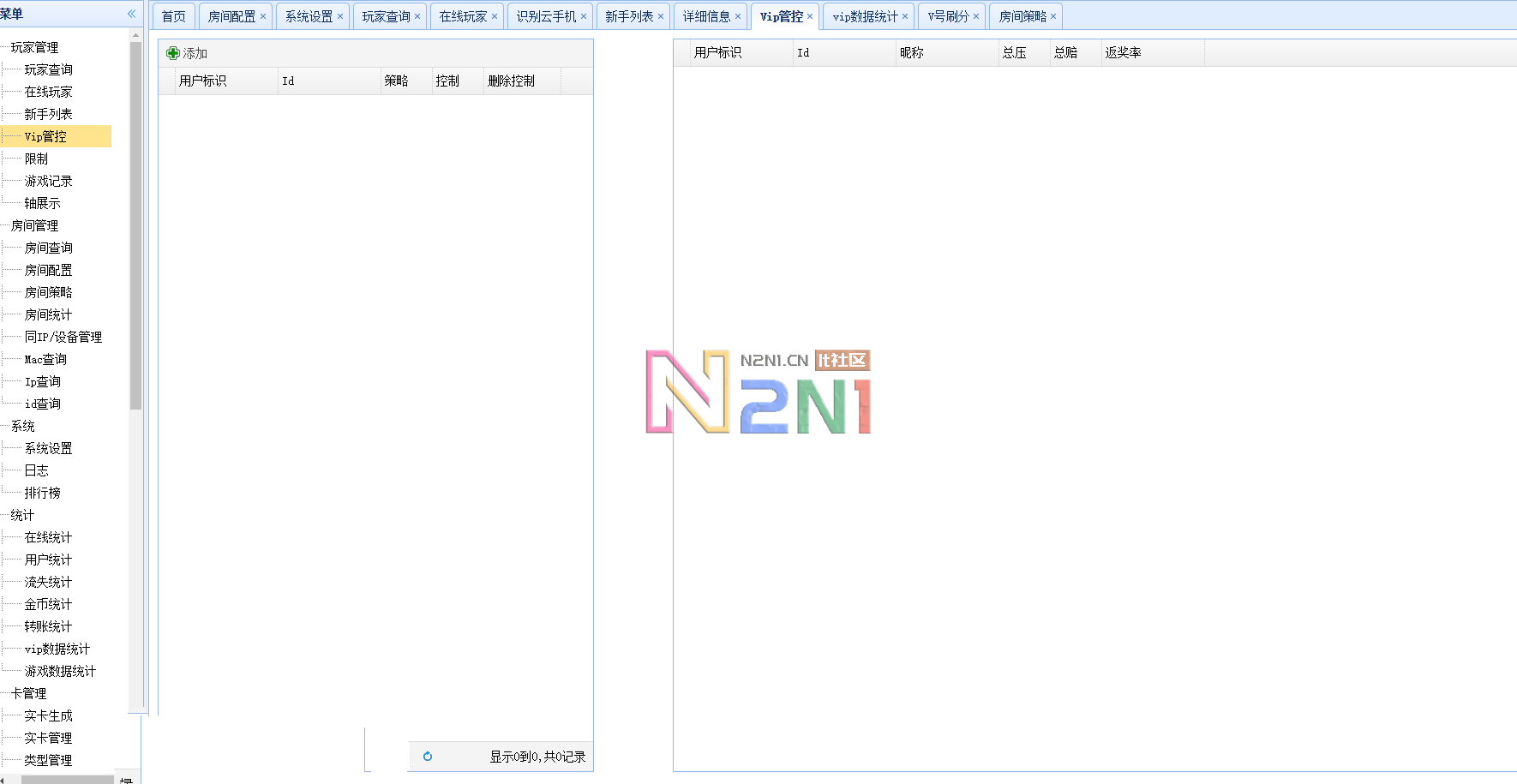Screen dimensions: 1517x784
Task: Close the 房间策略 tab
Action: tap(1053, 16)
